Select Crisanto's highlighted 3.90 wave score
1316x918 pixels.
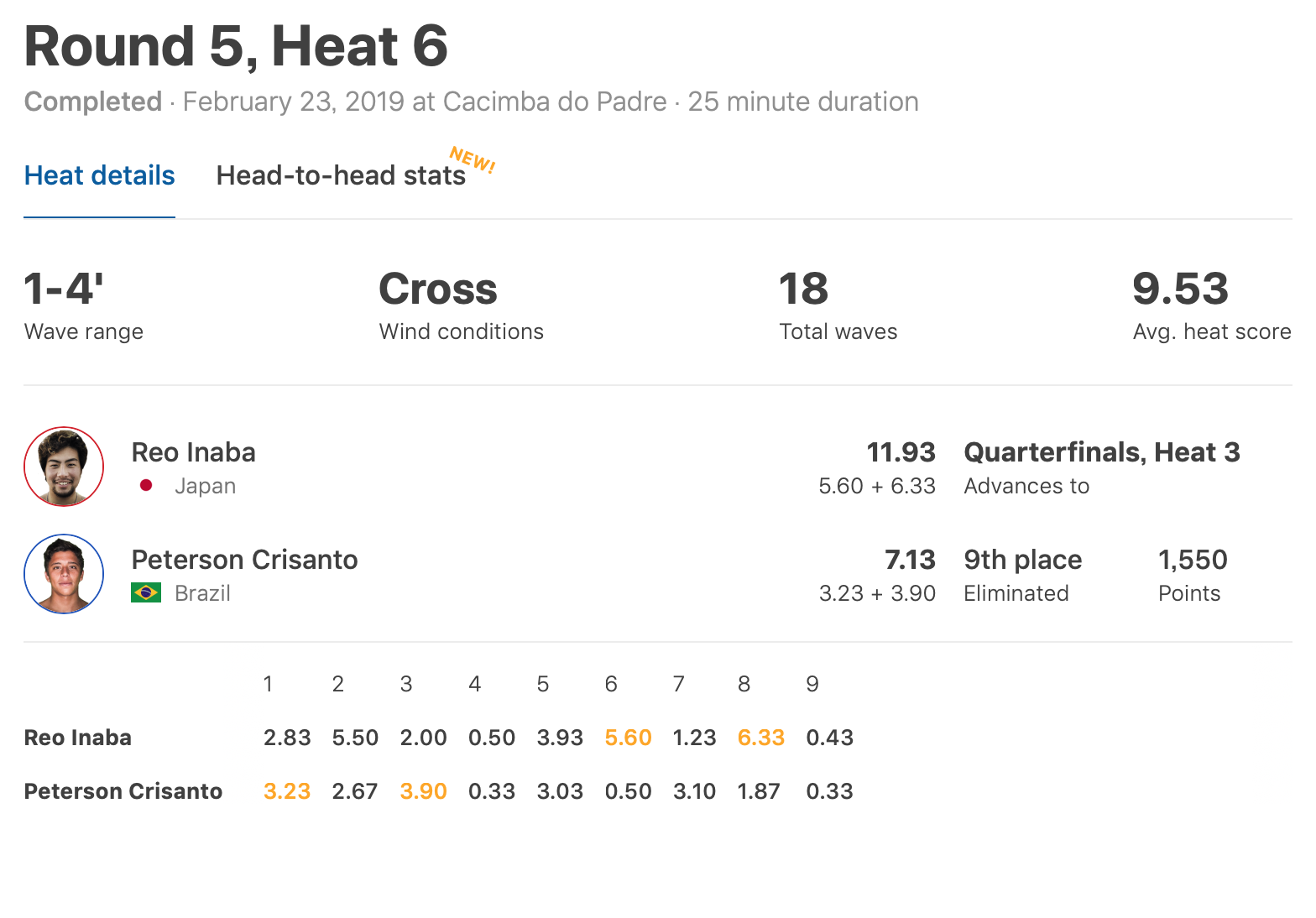423,791
